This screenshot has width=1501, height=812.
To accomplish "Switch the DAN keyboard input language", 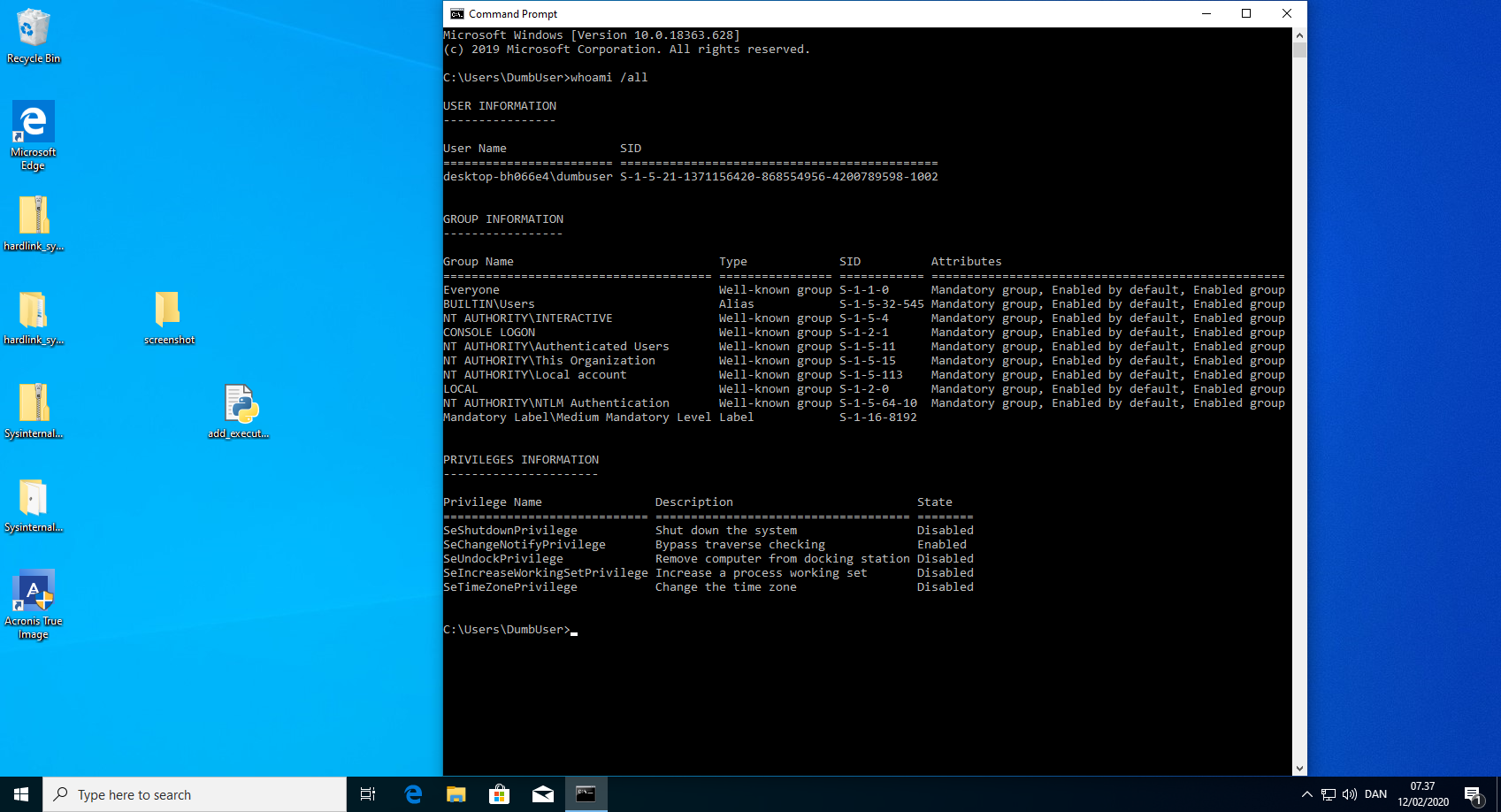I will coord(1375,794).
